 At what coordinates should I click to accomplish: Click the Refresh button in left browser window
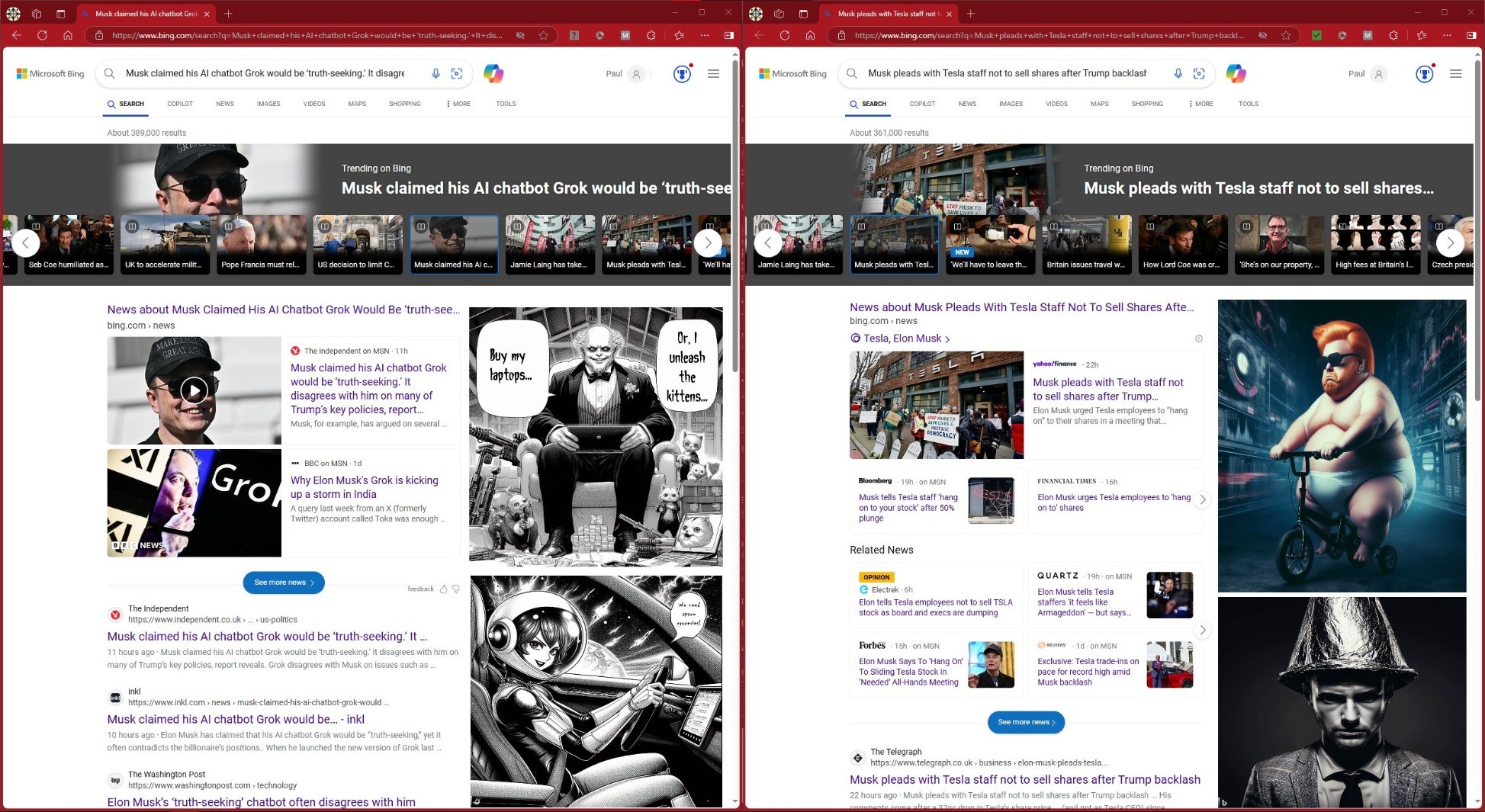[42, 35]
